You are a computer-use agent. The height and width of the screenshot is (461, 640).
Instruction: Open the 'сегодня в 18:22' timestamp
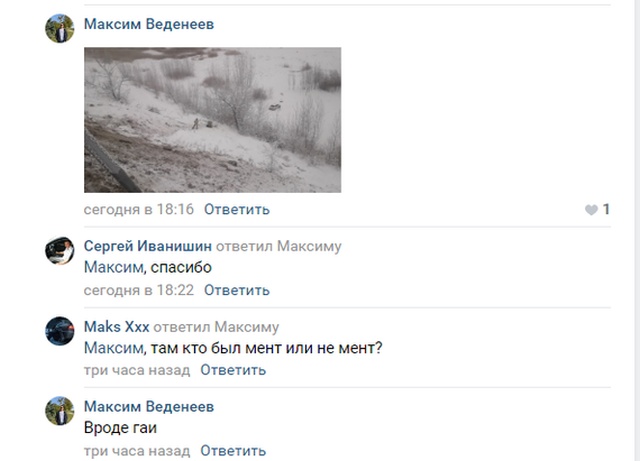coord(139,290)
